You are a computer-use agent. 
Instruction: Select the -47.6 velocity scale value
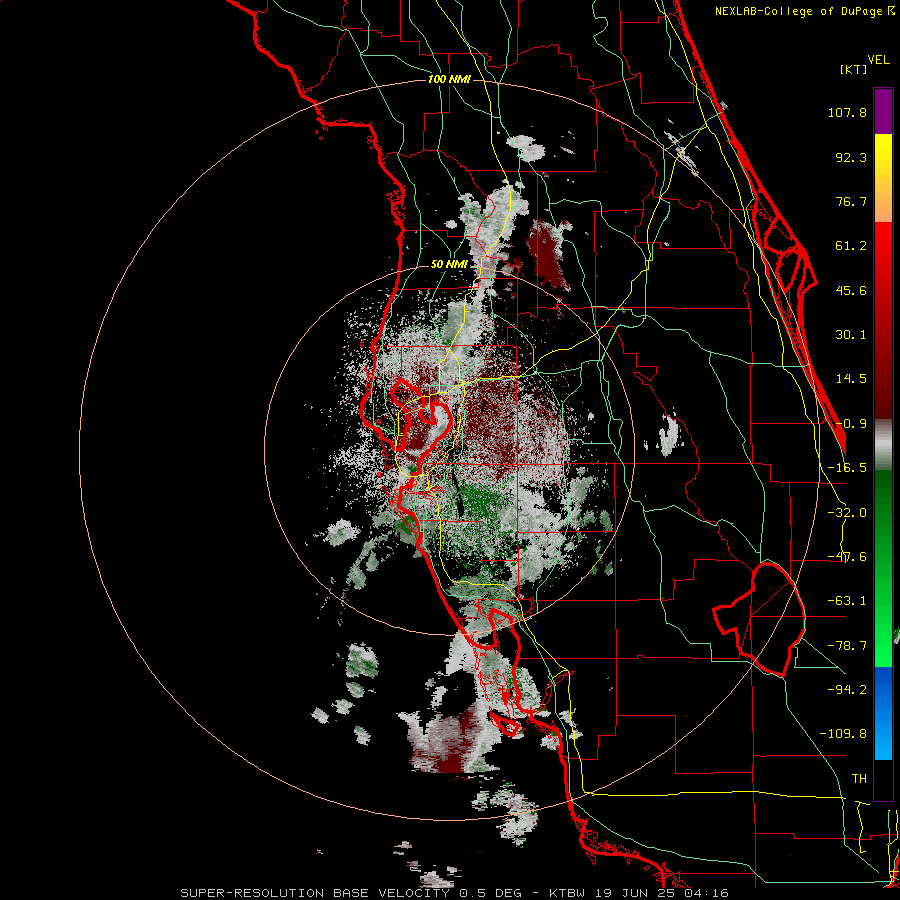[847, 557]
